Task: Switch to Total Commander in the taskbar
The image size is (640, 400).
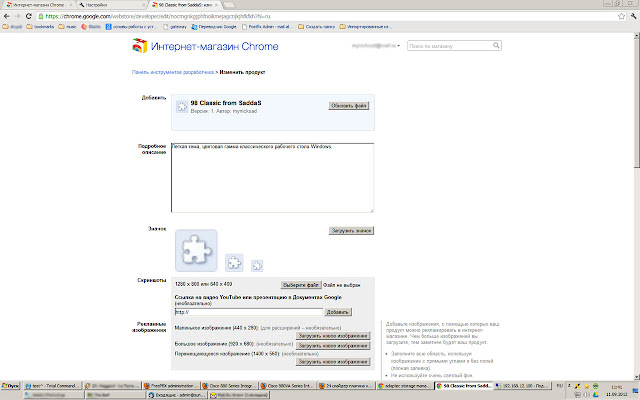Action: (x=52, y=386)
